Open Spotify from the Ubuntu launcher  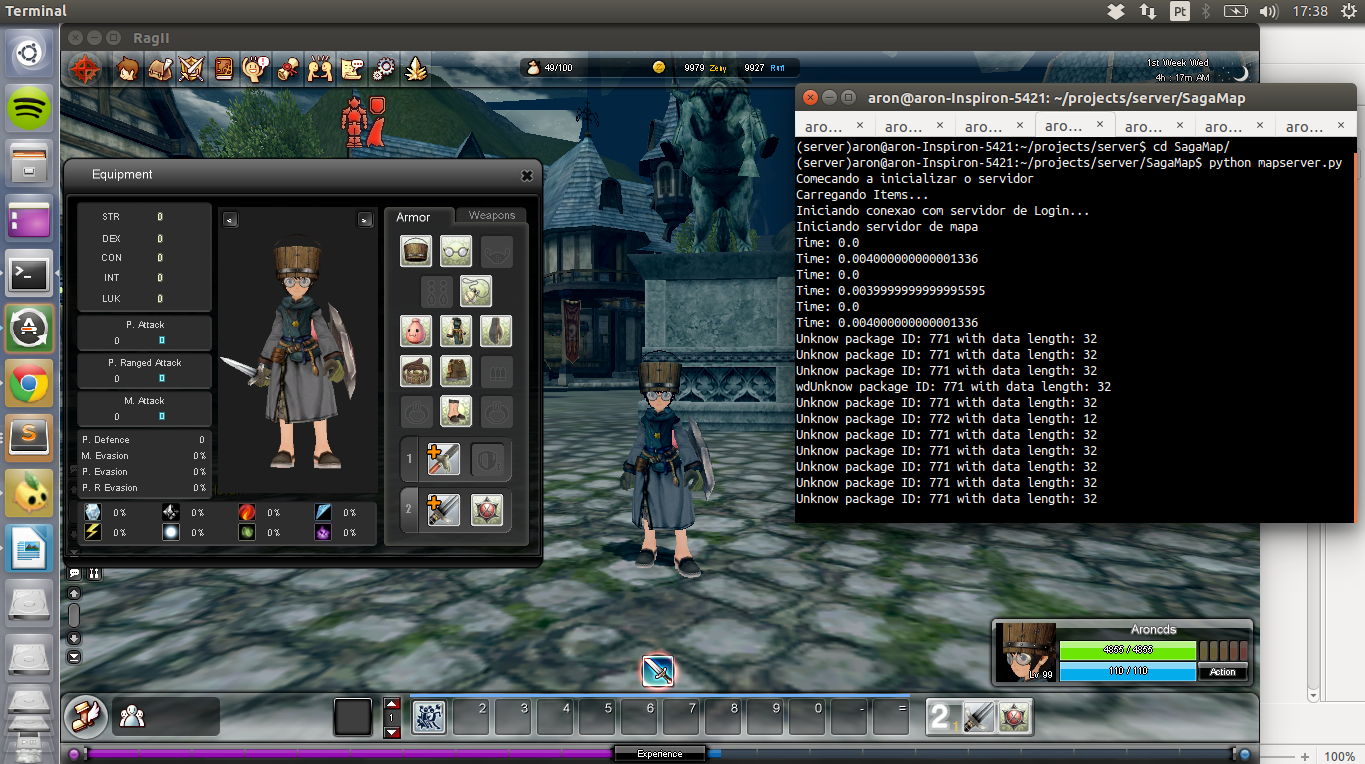coord(29,107)
